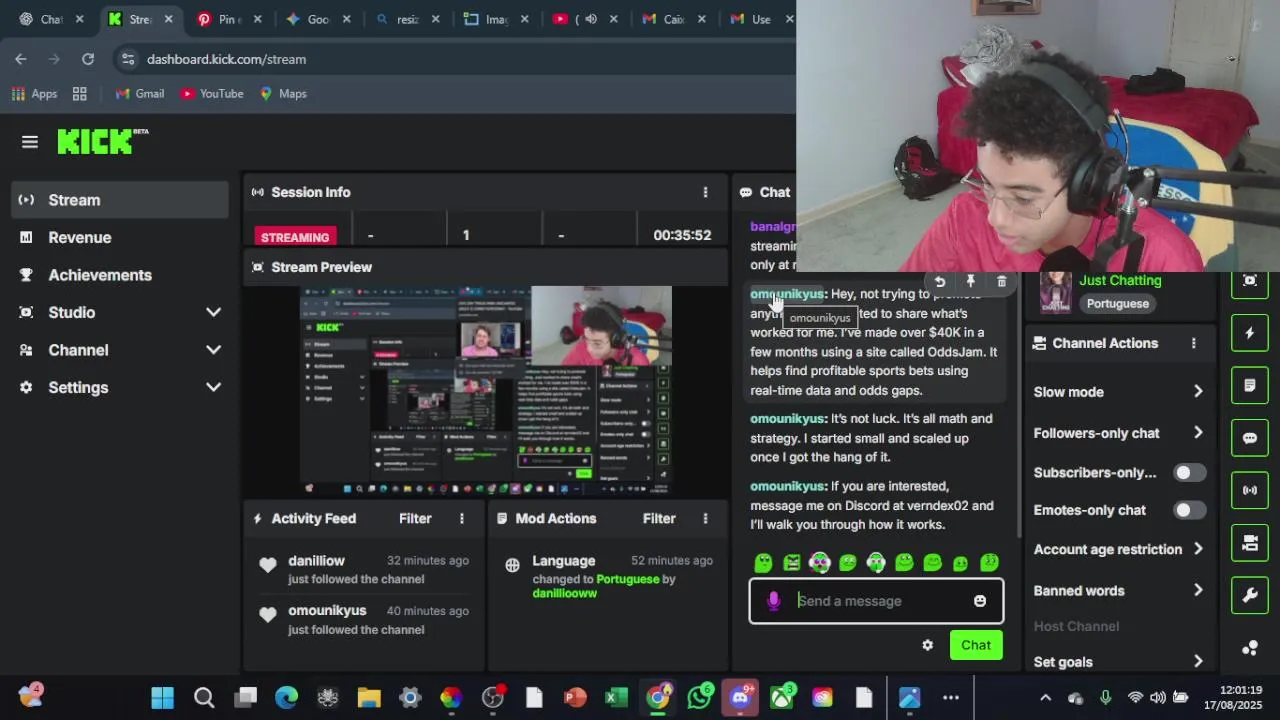Open Activity Feed Filter dropdown
Screen dimensions: 1280x720
[415, 518]
